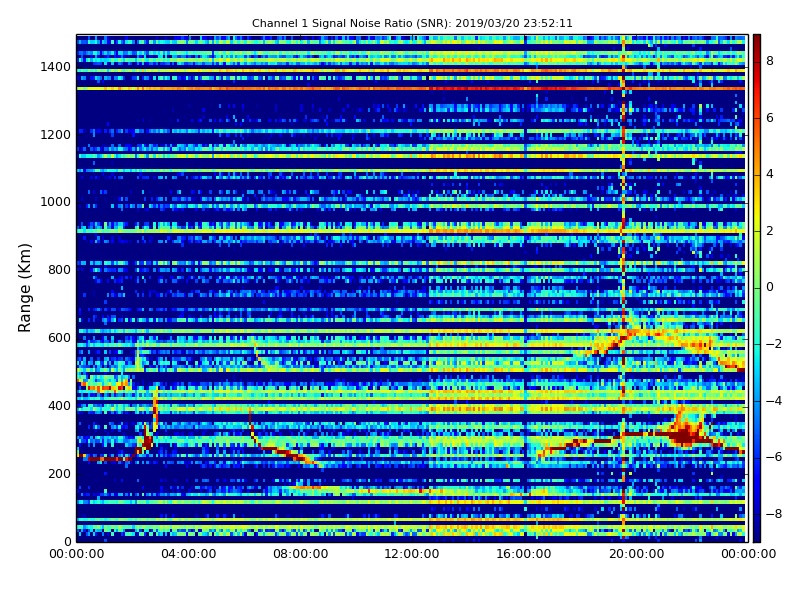800x600 pixels.
Task: Click the red horizontal band near 1340 km
Action: click(411, 88)
